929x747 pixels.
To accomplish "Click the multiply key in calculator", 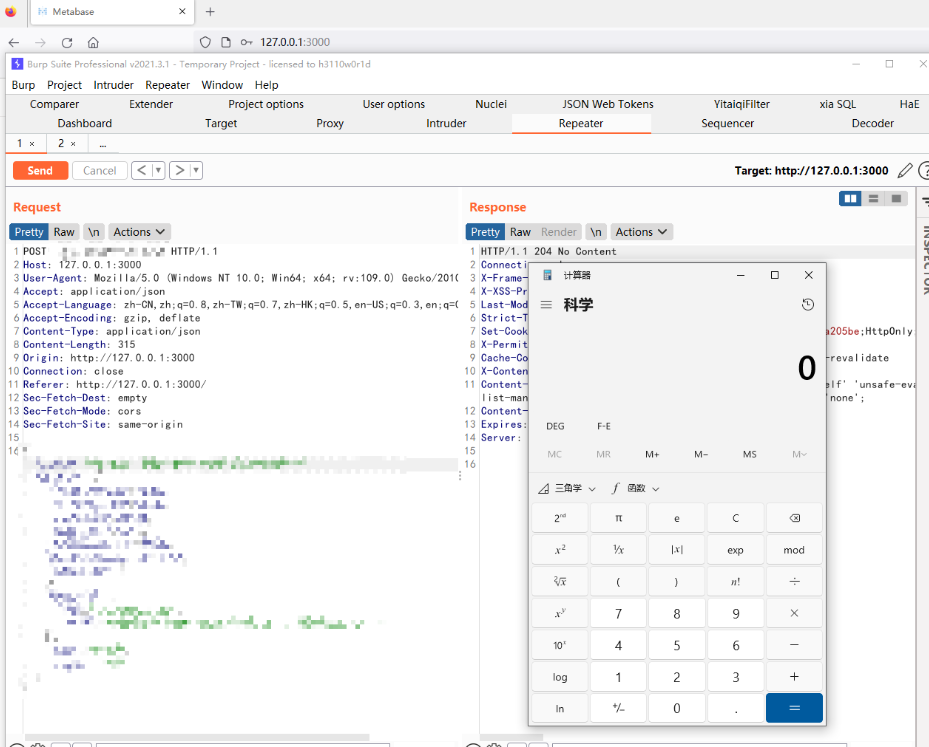I will click(795, 614).
